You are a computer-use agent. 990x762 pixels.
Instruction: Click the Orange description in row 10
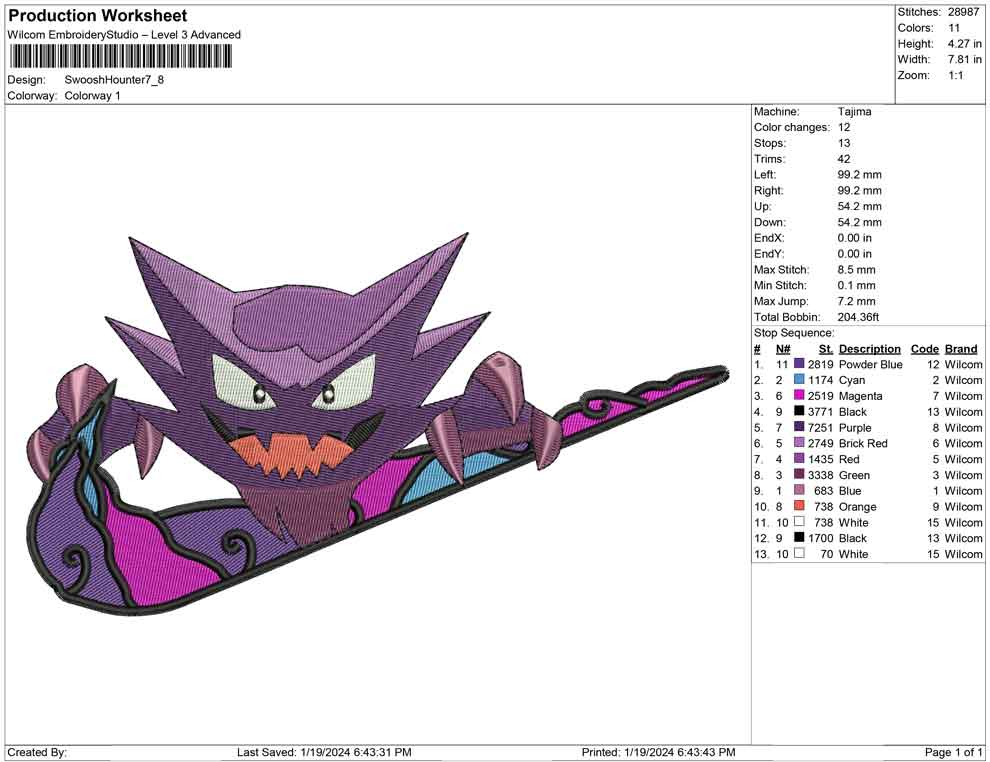(857, 506)
